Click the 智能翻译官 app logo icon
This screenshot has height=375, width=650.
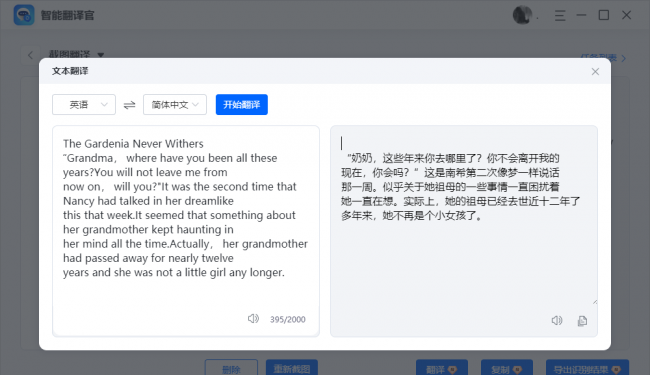(24, 15)
